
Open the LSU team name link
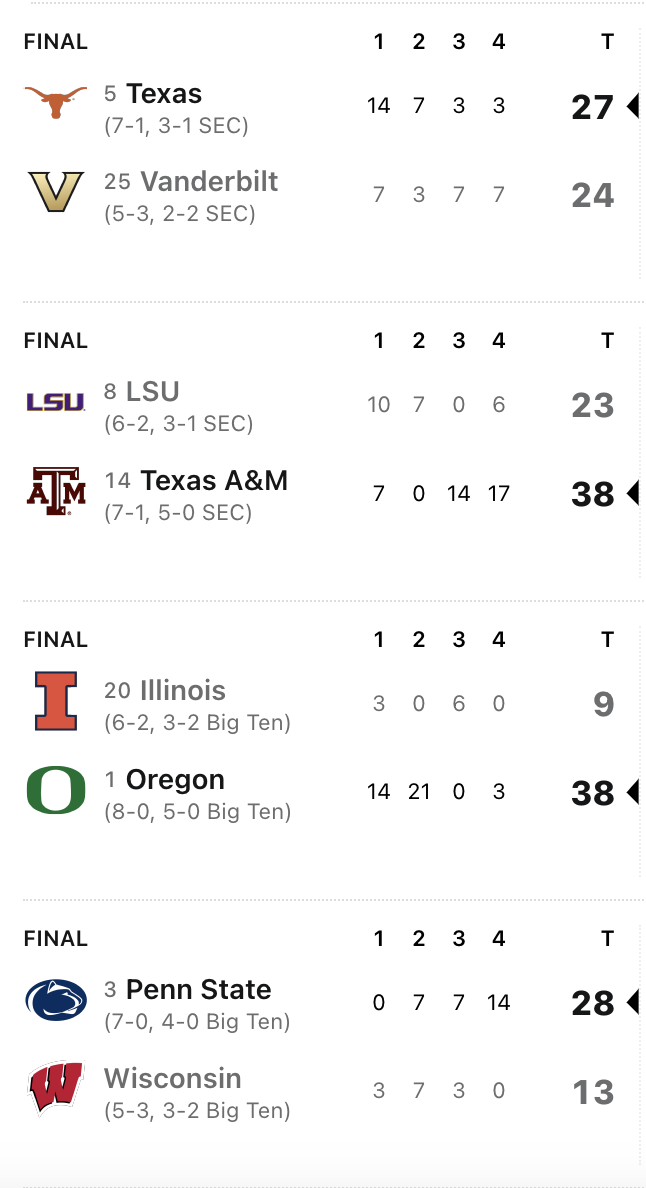[x=153, y=391]
